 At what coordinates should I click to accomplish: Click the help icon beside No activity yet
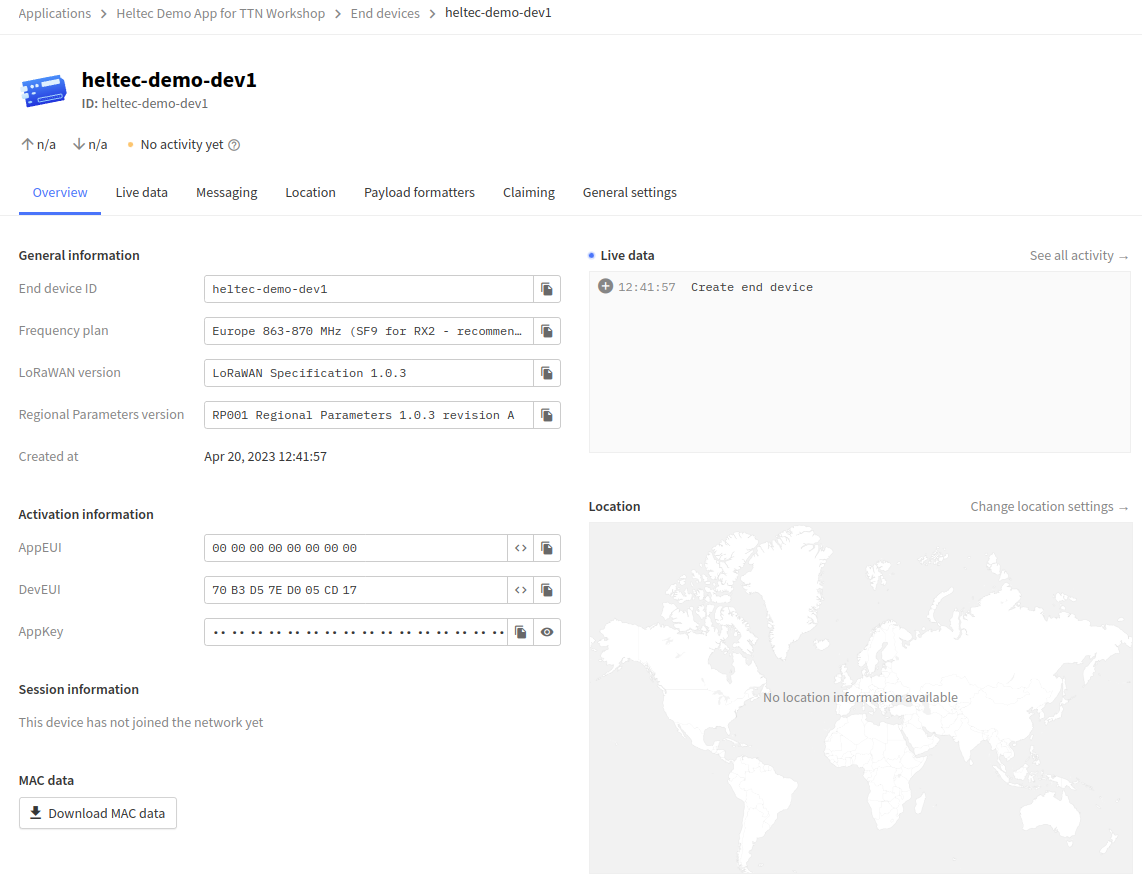[x=234, y=145]
